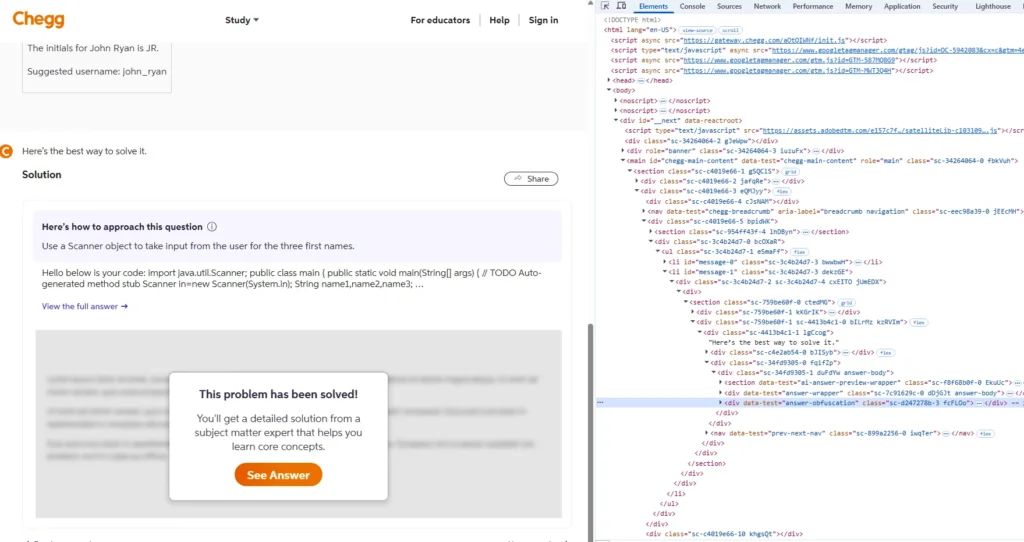Expand the answer-wrapper div node
Image resolution: width=1024 pixels, height=542 pixels.
pyautogui.click(x=720, y=393)
